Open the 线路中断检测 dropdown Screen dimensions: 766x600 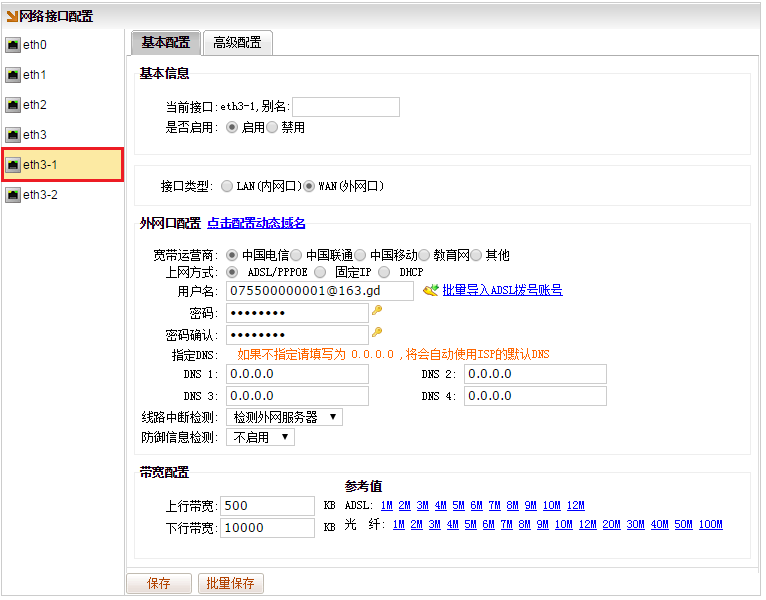point(284,417)
